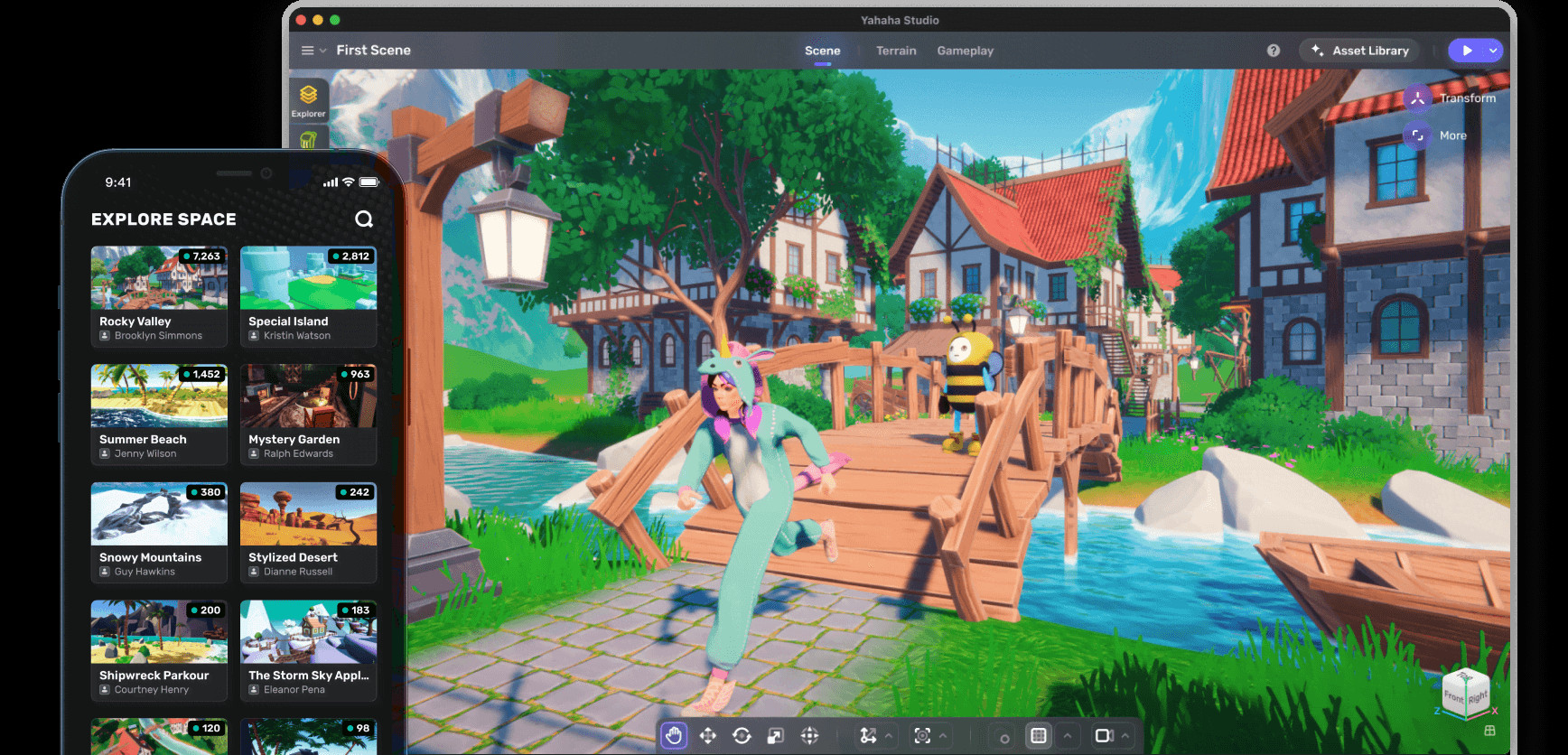
Task: Select the Move tool in bottom toolbar
Action: (708, 735)
